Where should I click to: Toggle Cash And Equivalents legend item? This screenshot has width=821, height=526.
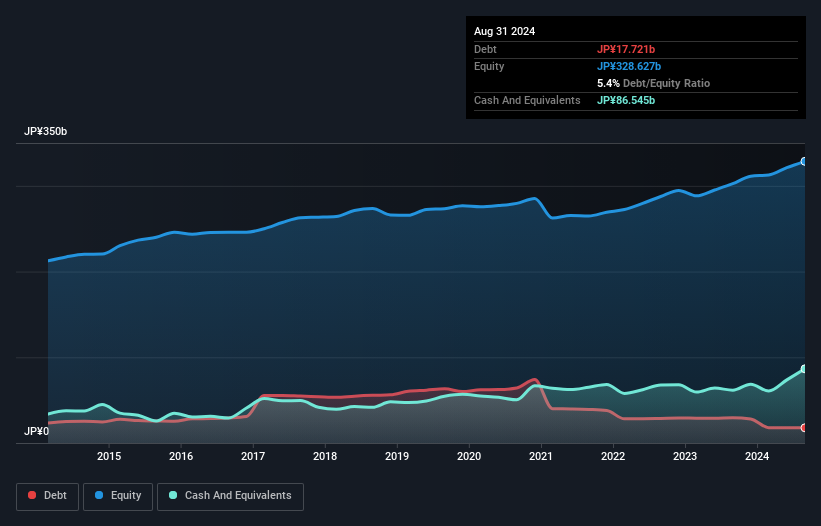(x=230, y=496)
